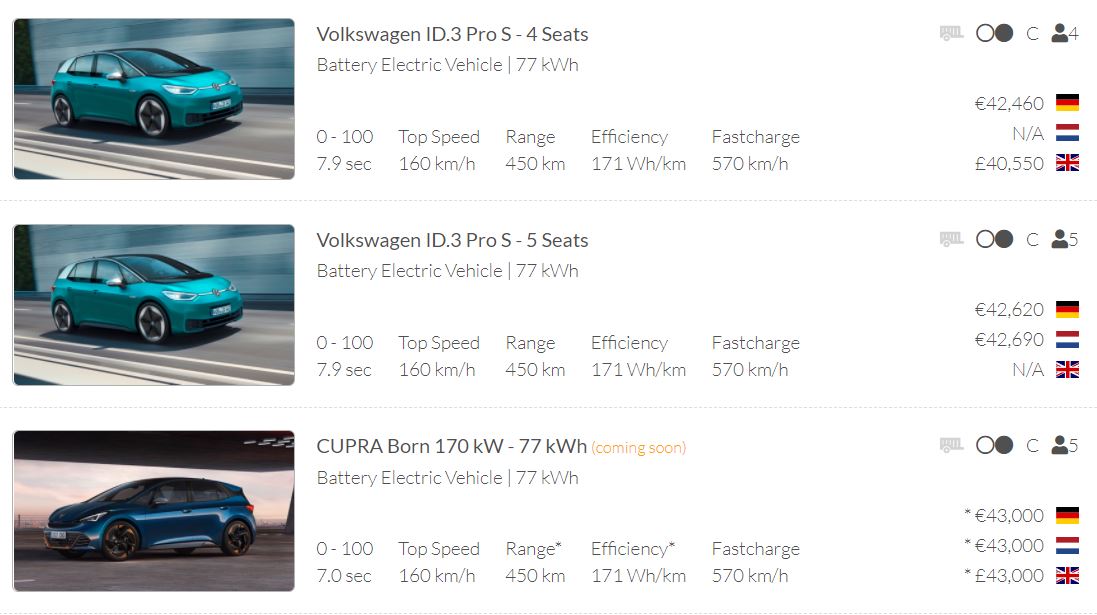This screenshot has height=615, width=1097.
Task: Click German flag beside €43,000 CUPRA price
Action: (x=1067, y=515)
